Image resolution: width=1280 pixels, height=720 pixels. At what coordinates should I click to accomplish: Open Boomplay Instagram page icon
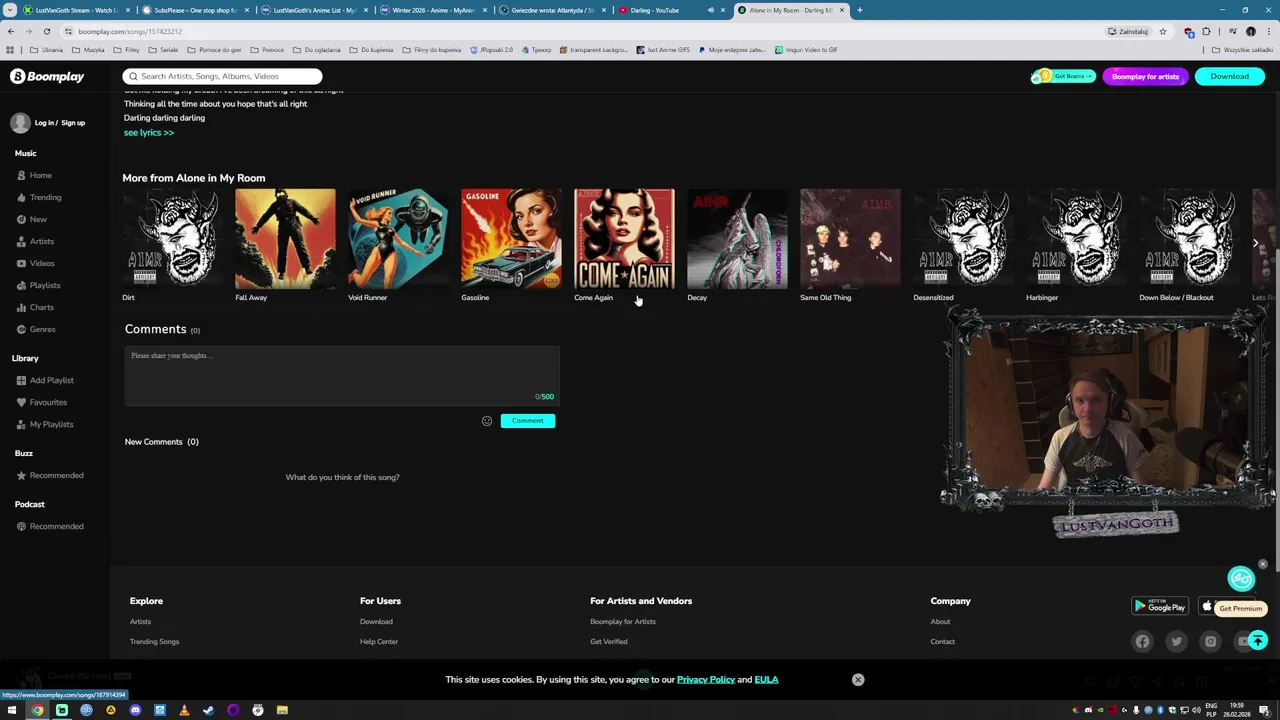coord(1210,642)
